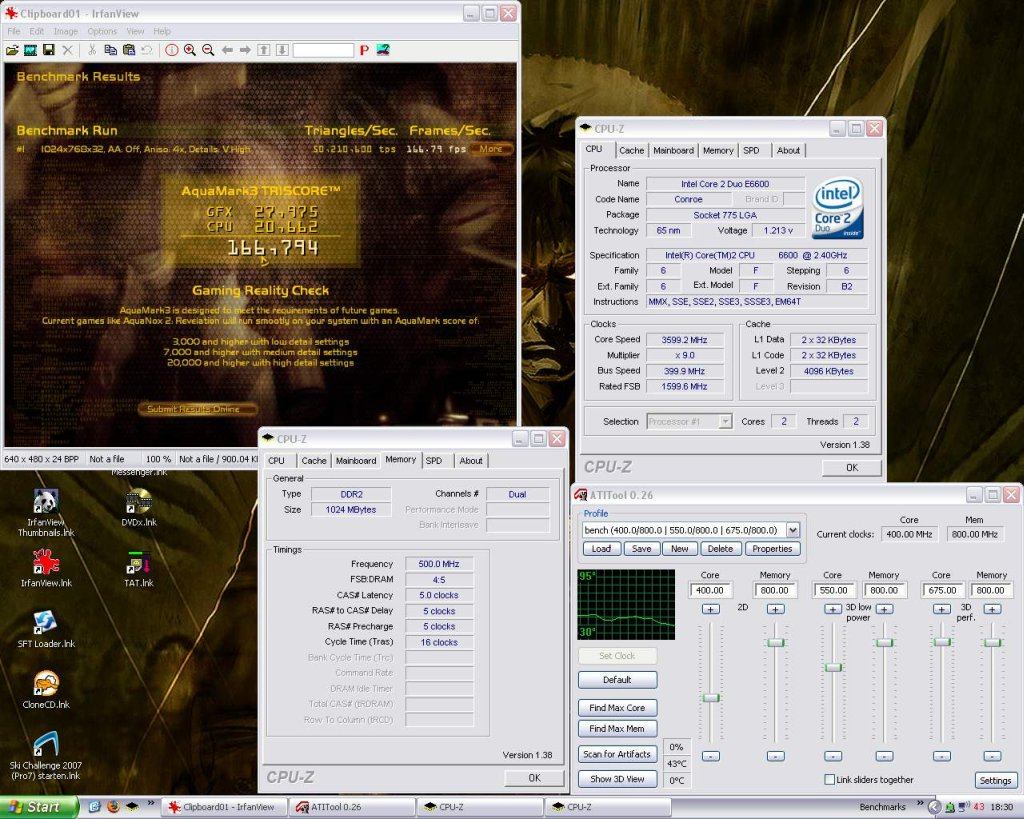
Task: Open SFT Loader.lnk desktop shortcut
Action: click(46, 629)
